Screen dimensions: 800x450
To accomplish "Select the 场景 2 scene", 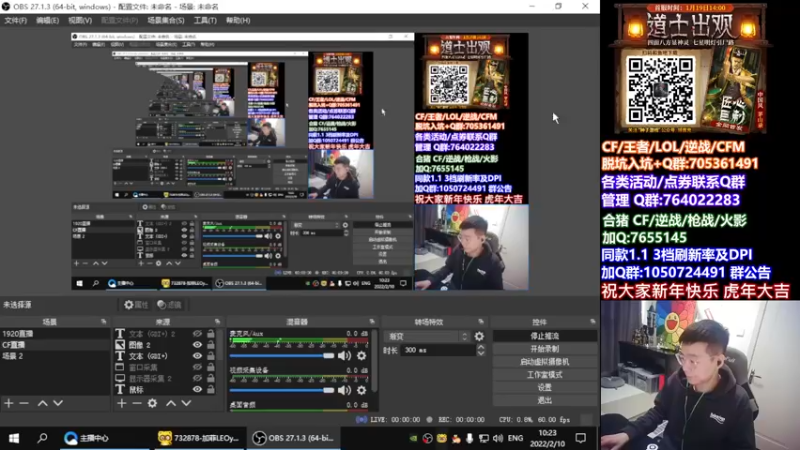I will coord(55,356).
